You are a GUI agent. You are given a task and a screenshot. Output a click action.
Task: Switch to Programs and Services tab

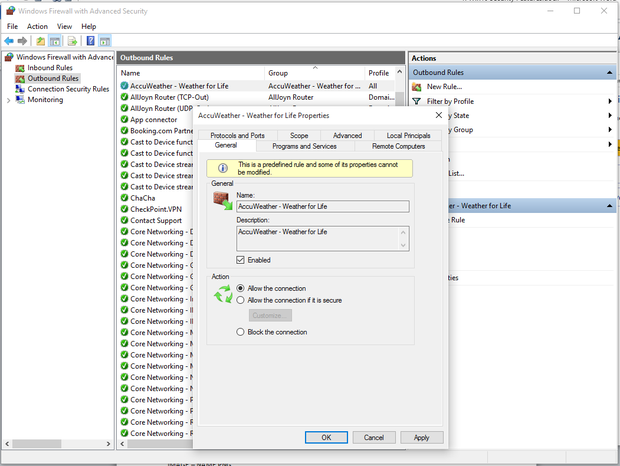click(304, 146)
